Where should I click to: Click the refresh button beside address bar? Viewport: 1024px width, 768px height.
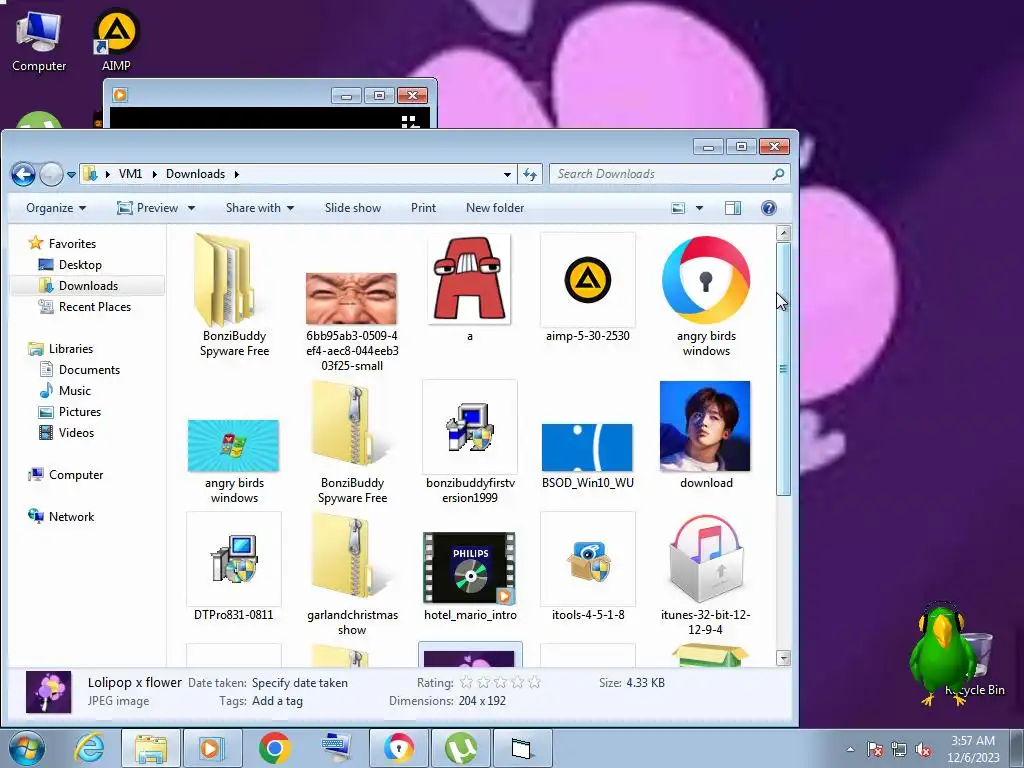tap(530, 174)
